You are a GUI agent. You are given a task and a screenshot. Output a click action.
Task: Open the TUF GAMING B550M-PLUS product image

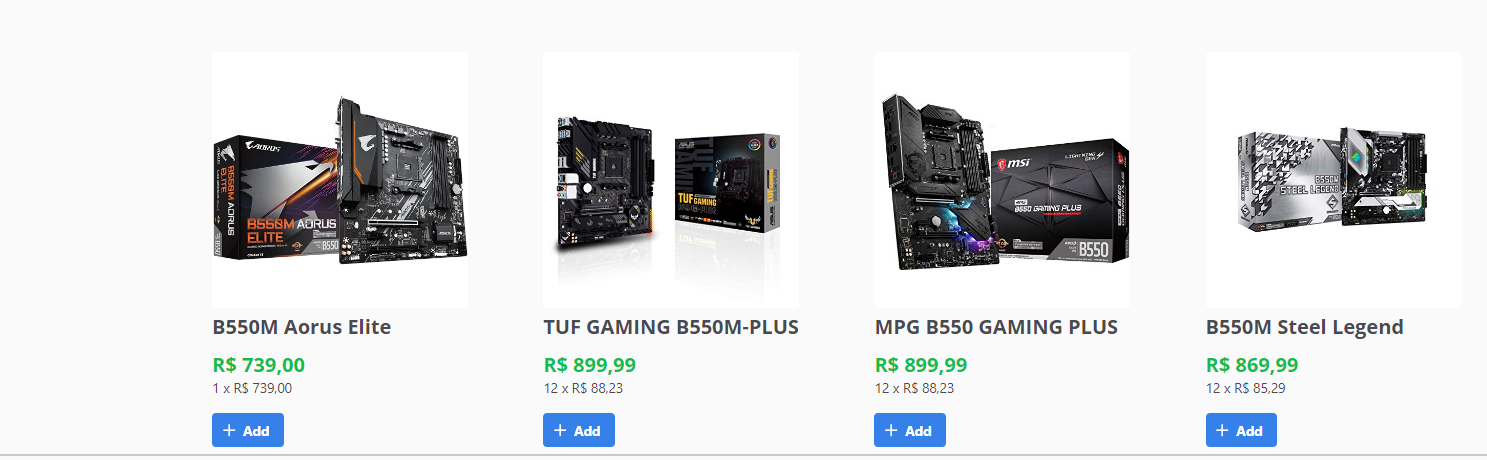671,180
